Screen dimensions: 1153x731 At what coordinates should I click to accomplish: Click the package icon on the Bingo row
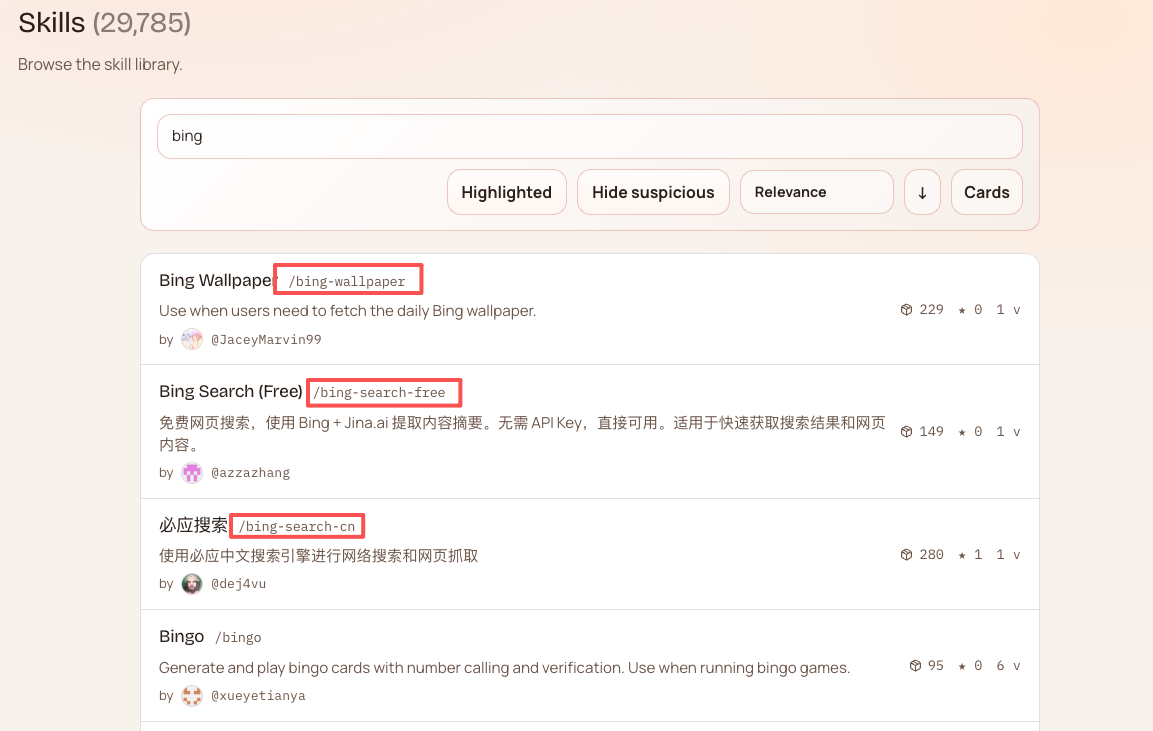coord(915,666)
